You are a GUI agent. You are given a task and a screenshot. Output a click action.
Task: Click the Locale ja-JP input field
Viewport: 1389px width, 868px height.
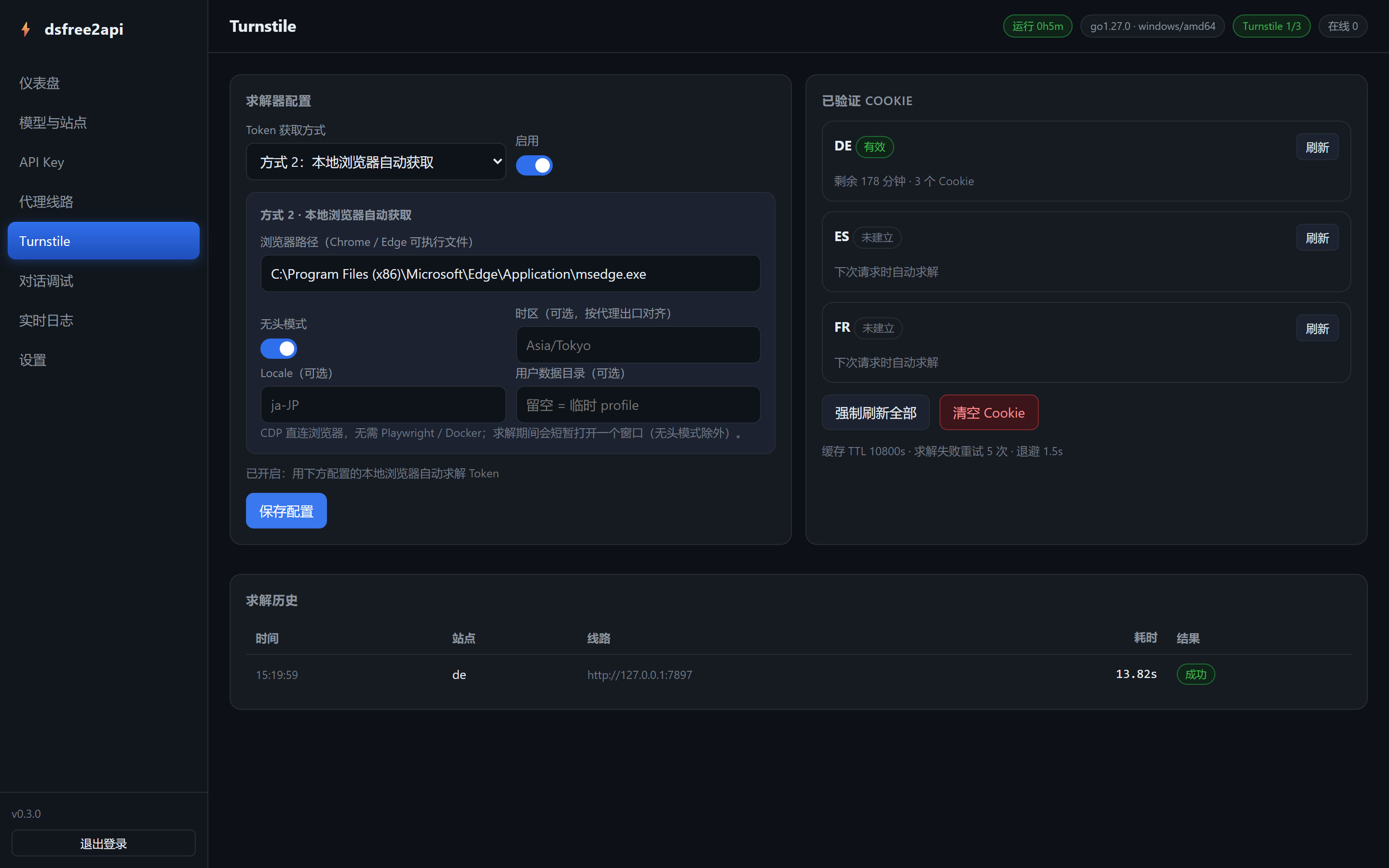pyautogui.click(x=383, y=405)
